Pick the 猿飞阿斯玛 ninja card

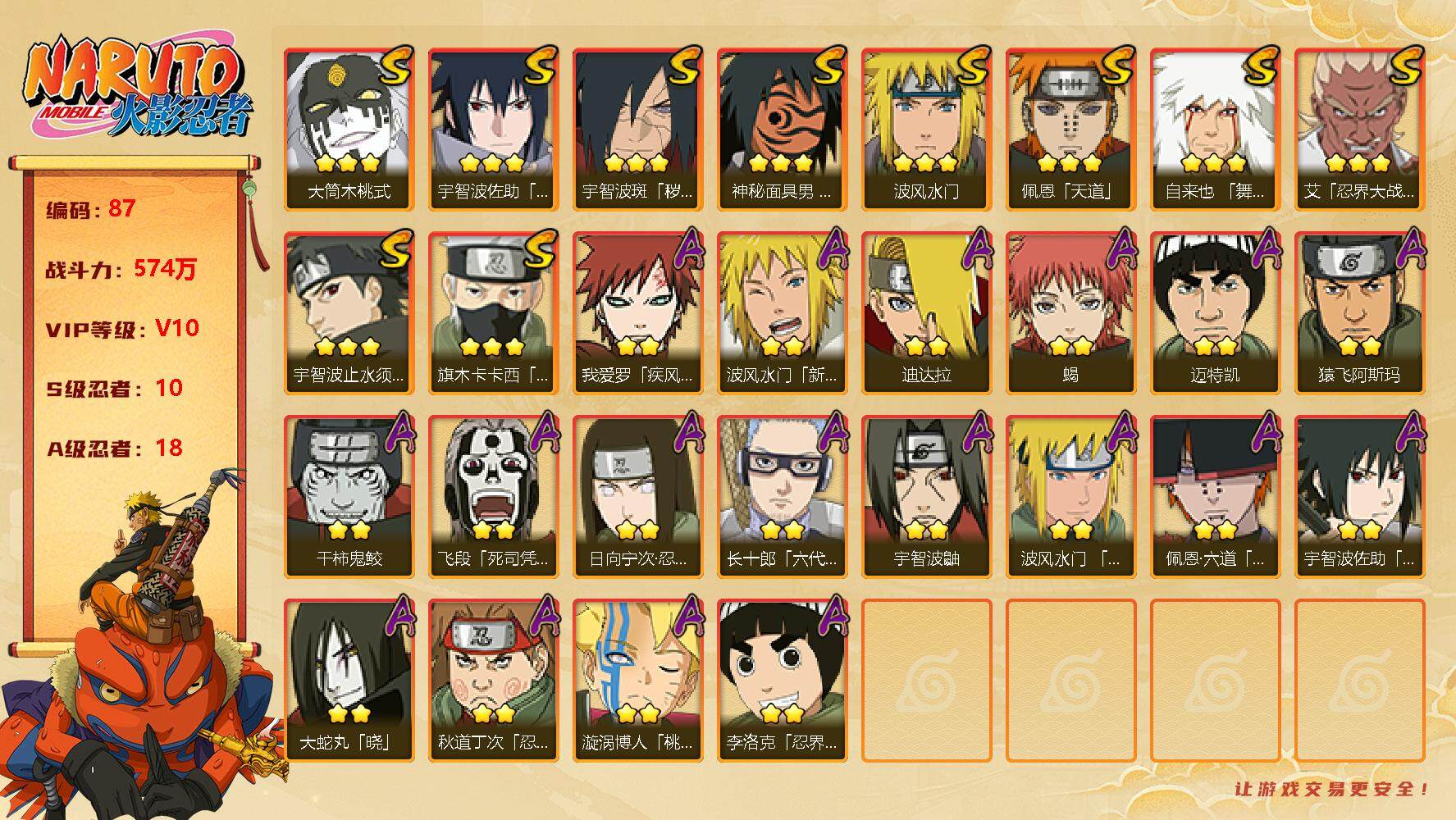[x=1359, y=313]
